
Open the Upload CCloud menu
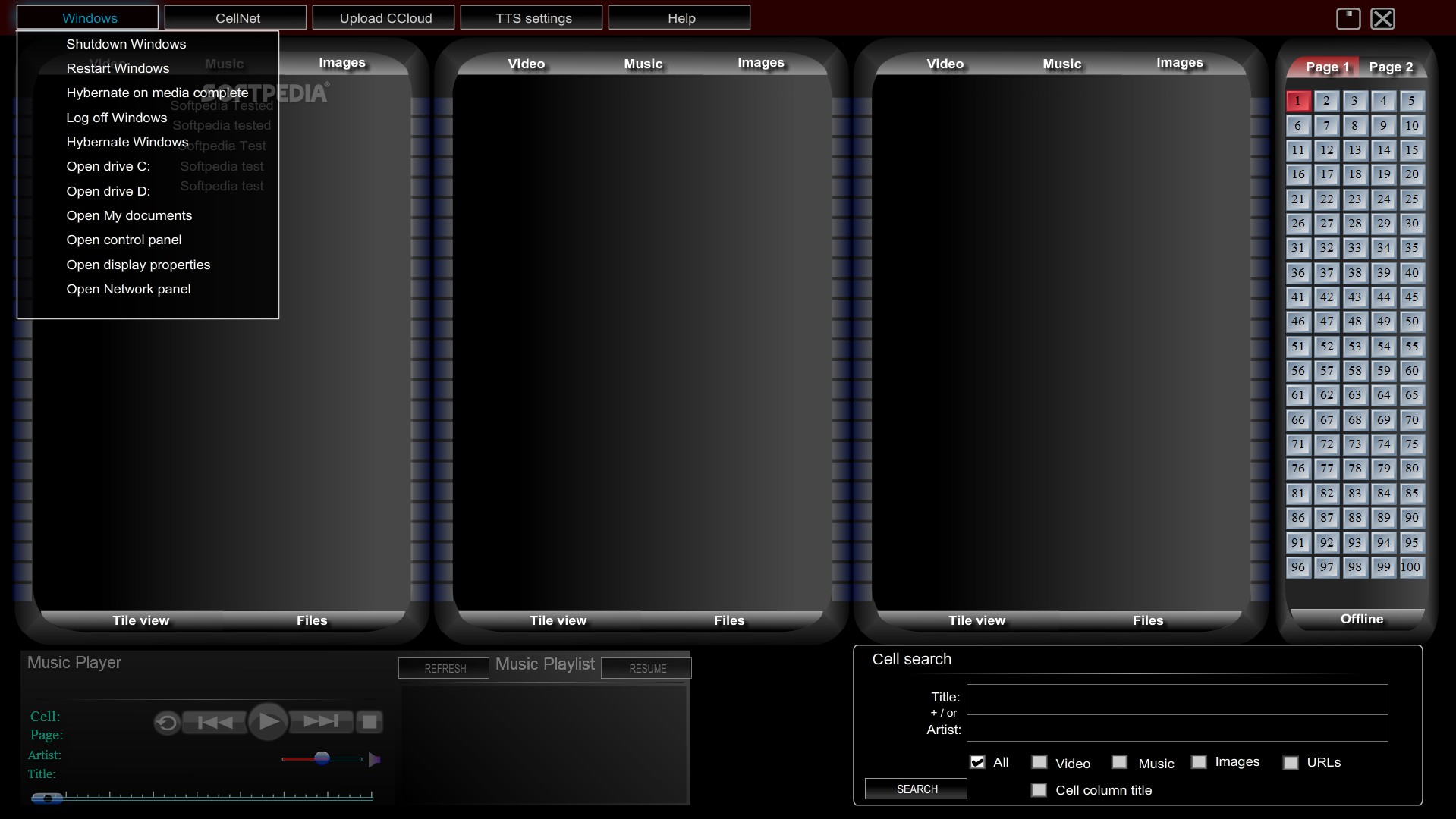(x=384, y=17)
